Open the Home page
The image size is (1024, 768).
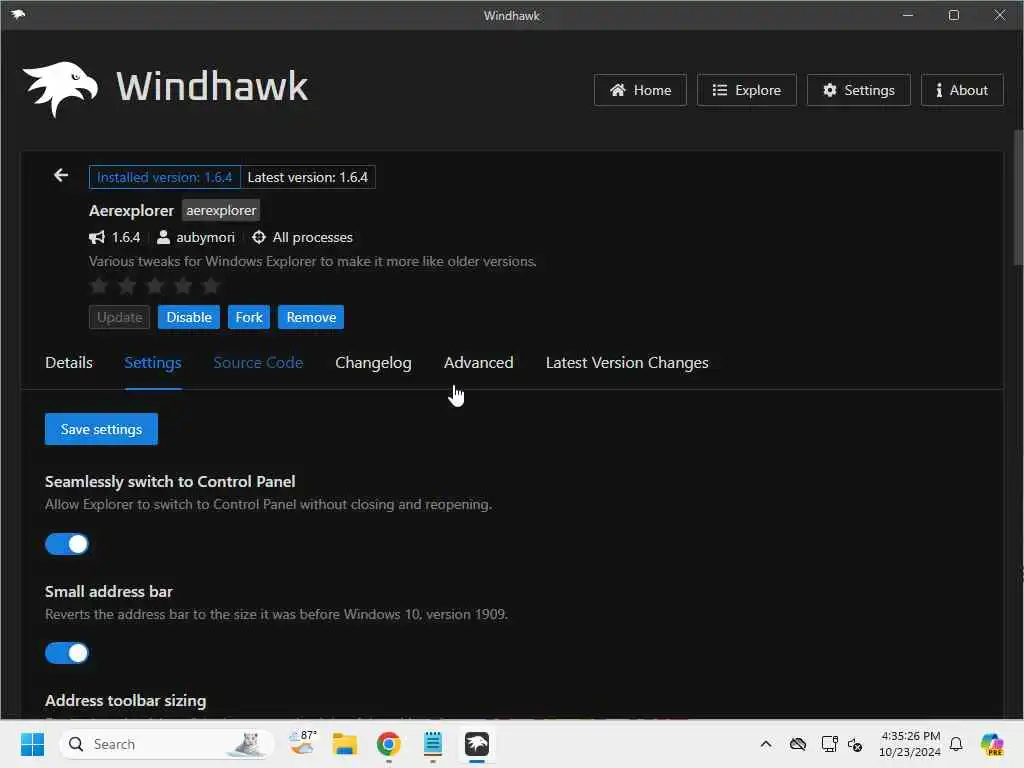[640, 90]
